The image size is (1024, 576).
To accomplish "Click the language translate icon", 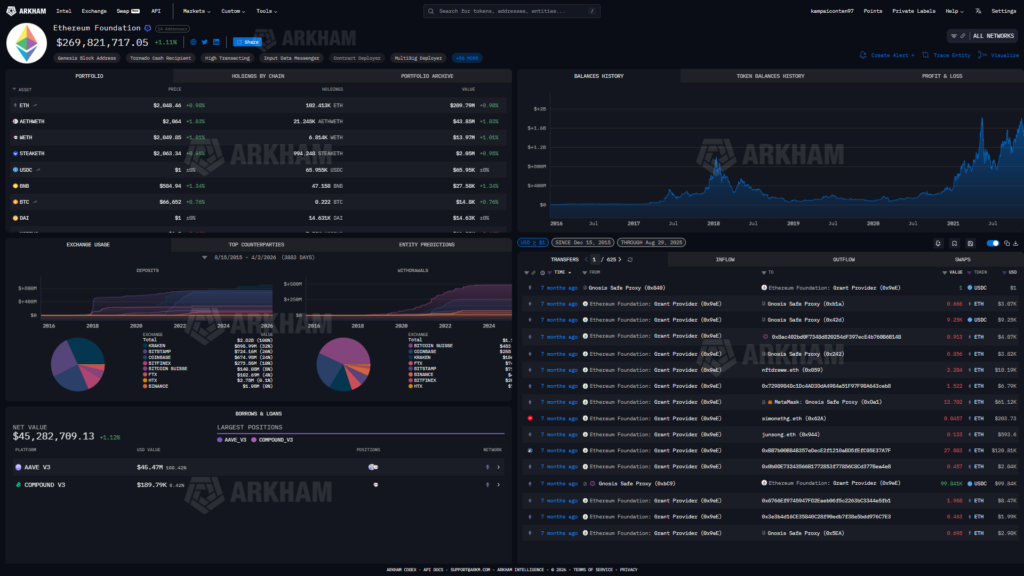I will (978, 10).
